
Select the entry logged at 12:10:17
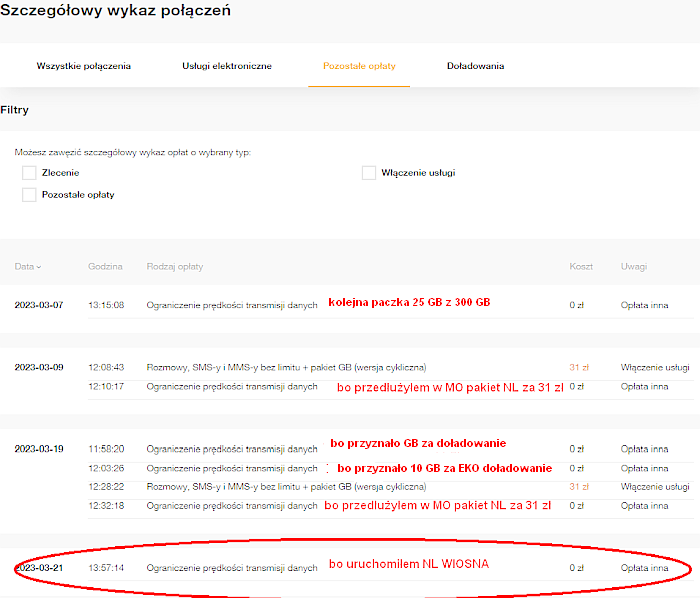[x=231, y=386]
